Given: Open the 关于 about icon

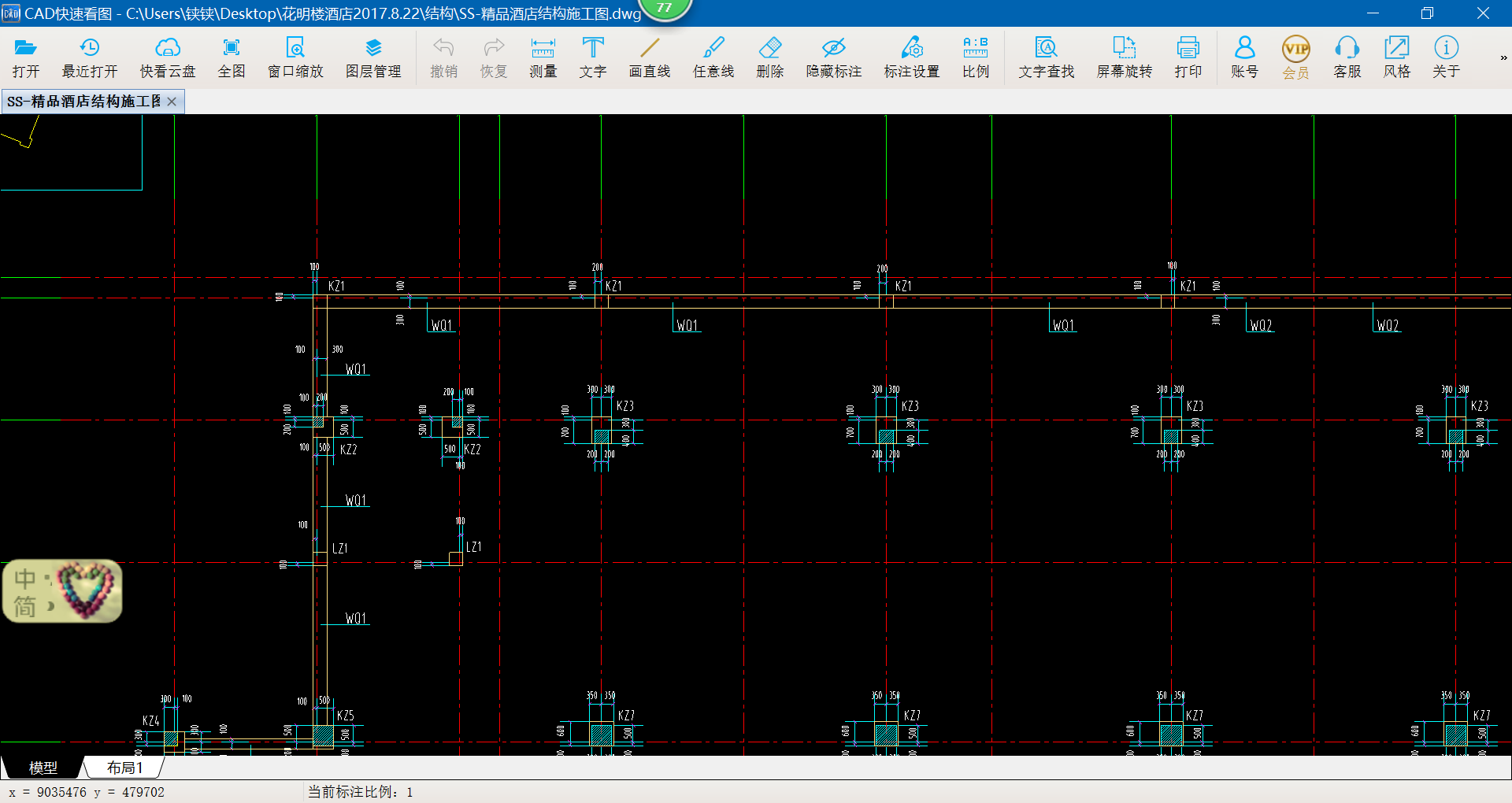Looking at the screenshot, I should pos(1447,58).
